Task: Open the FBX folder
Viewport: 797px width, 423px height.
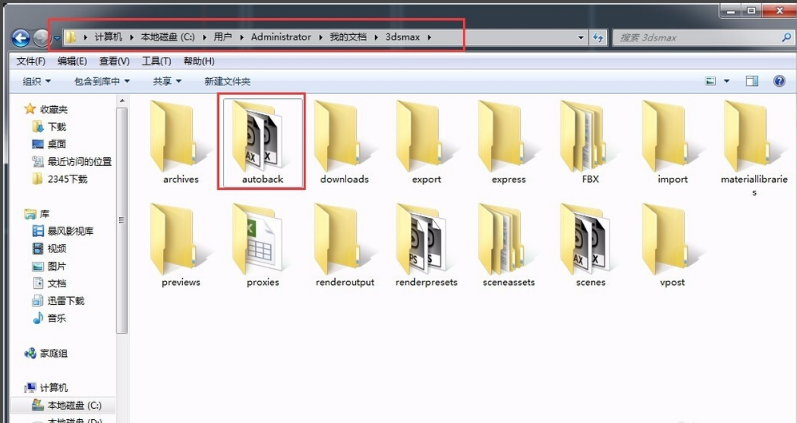Action: [590, 142]
